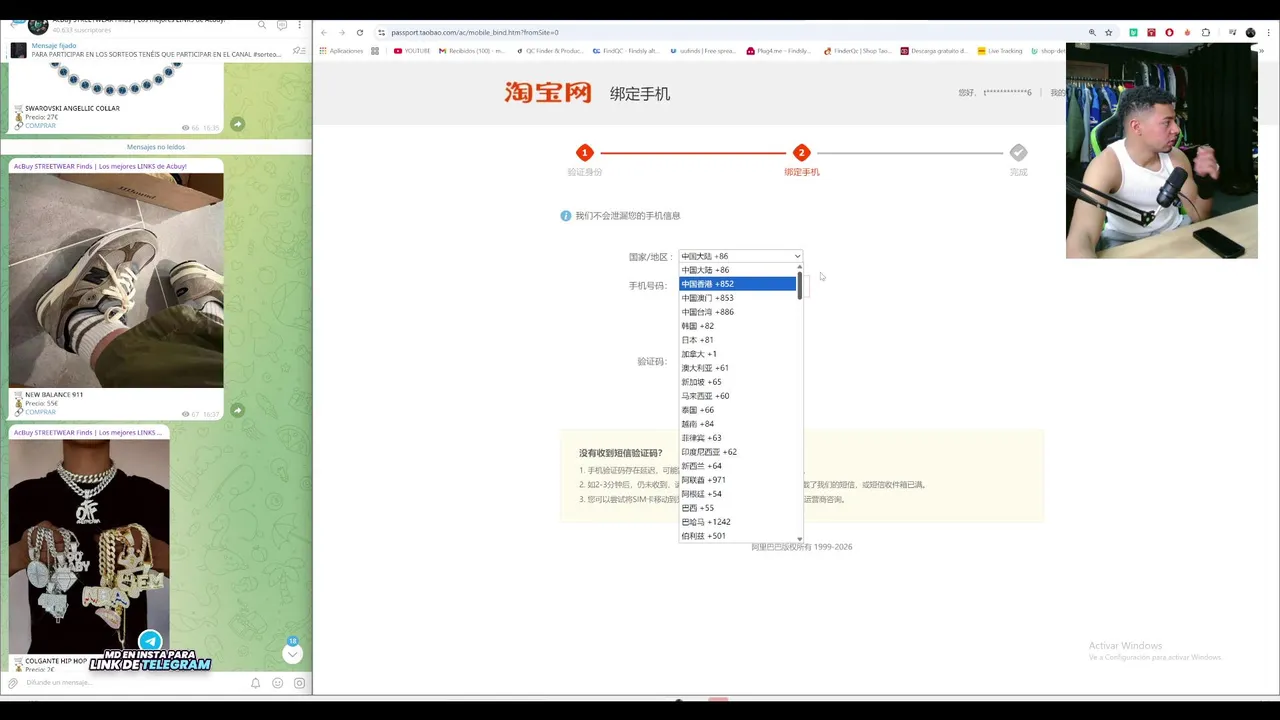Select 巴哈马 +1242 option

(738, 522)
